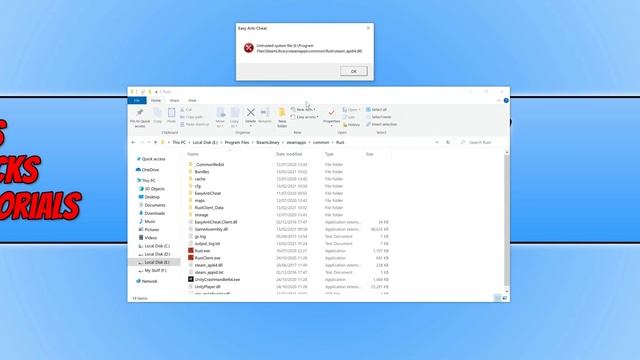Switch to Details view icon in status bar
640x360 pixels.
click(497, 298)
